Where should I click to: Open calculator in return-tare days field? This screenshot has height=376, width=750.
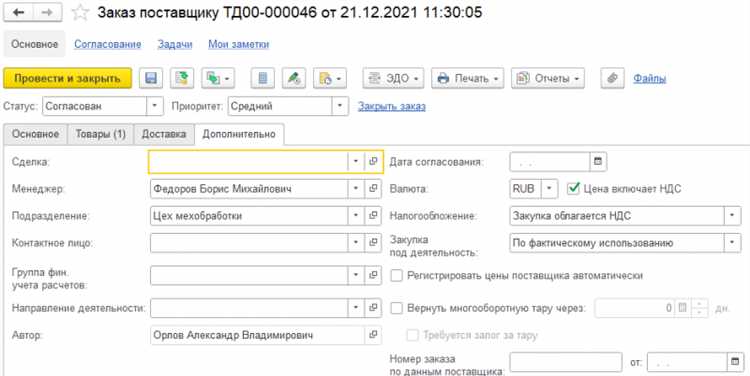[x=683, y=308]
